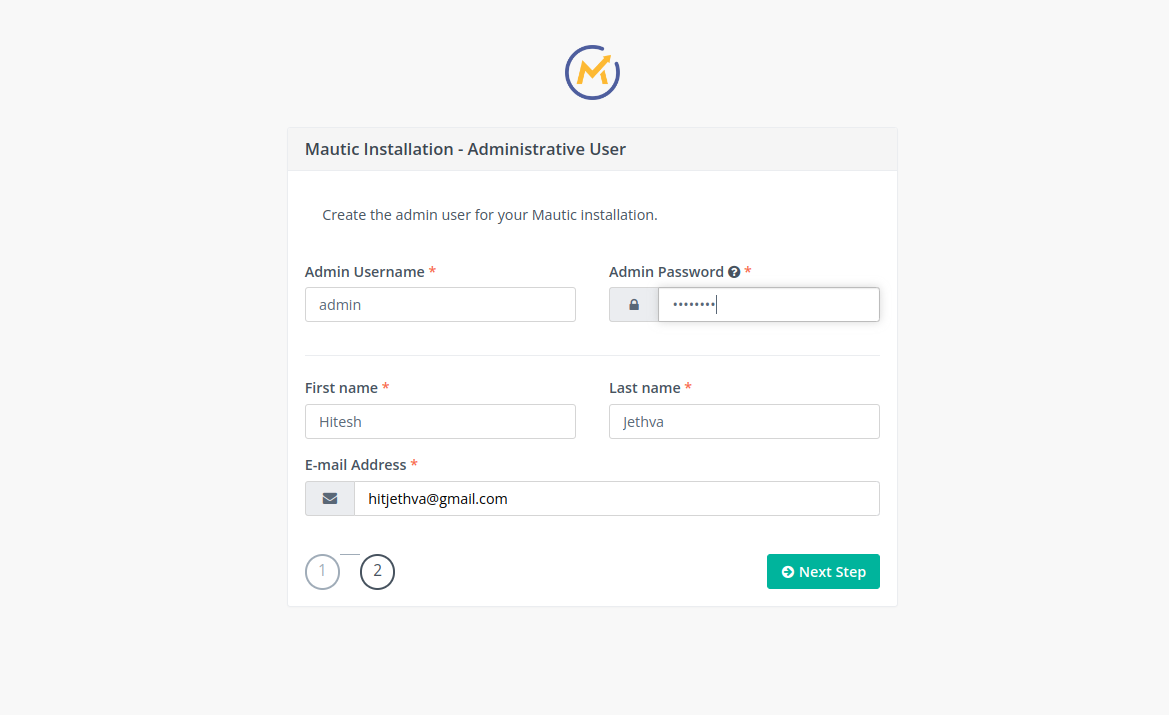
Task: Click the Mautic logo
Action: click(592, 72)
